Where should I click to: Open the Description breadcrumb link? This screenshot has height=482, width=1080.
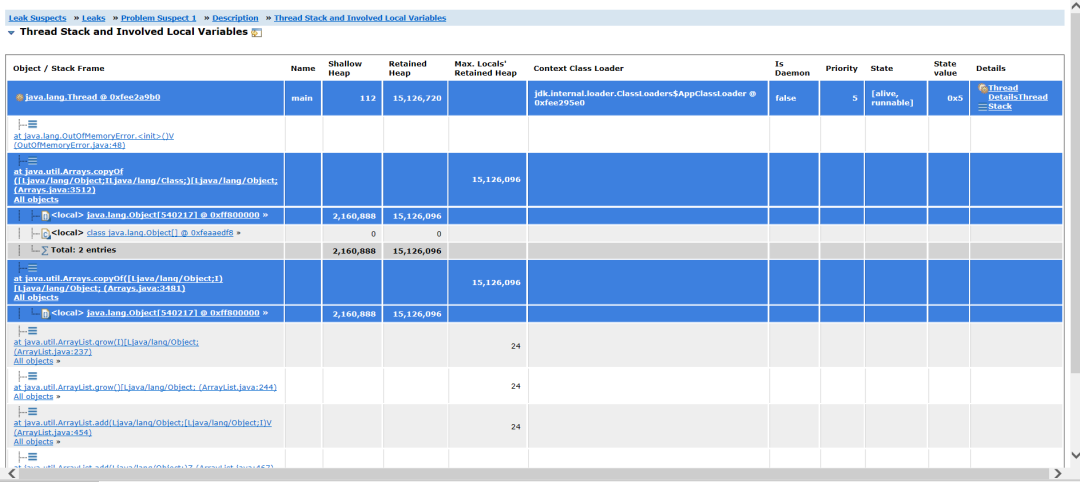tap(235, 18)
